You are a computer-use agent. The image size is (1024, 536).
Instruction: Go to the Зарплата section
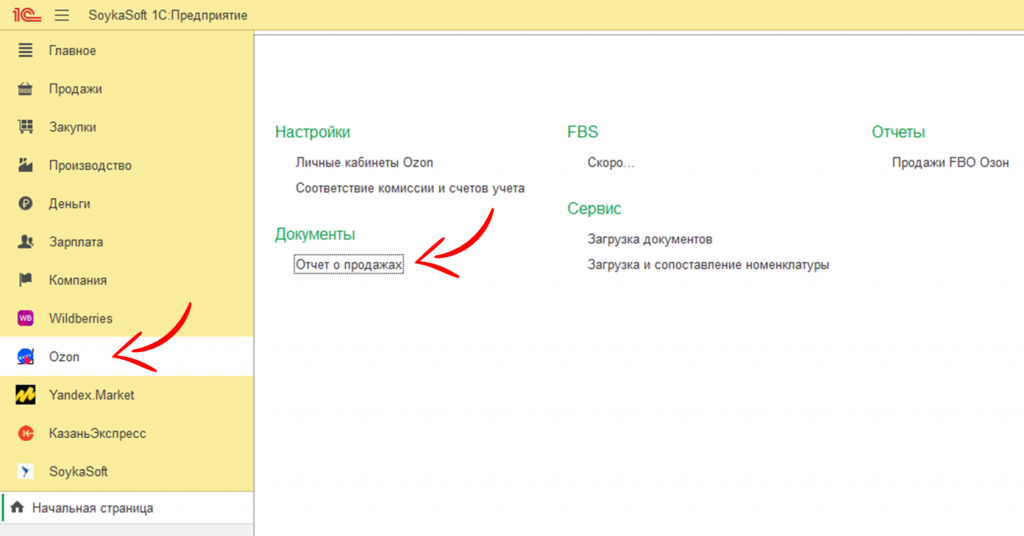pos(76,242)
